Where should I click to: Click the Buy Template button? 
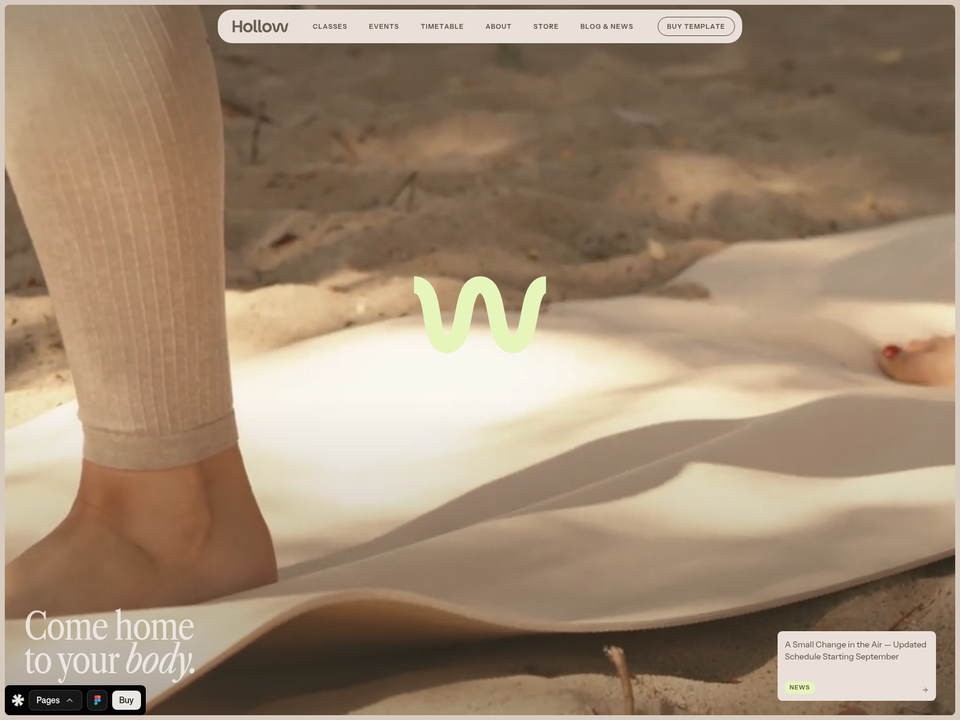(x=696, y=26)
